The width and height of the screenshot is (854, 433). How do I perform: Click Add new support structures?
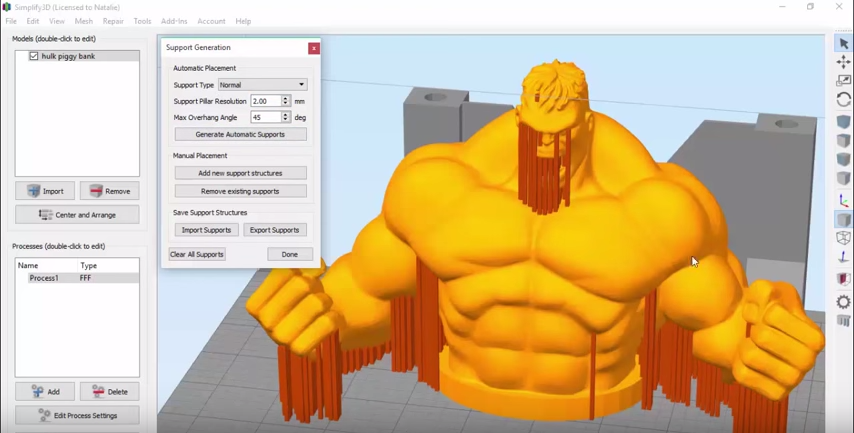point(240,173)
